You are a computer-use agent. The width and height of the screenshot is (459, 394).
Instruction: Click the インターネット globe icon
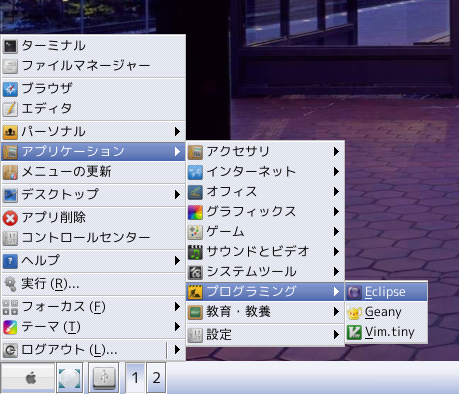coord(195,172)
